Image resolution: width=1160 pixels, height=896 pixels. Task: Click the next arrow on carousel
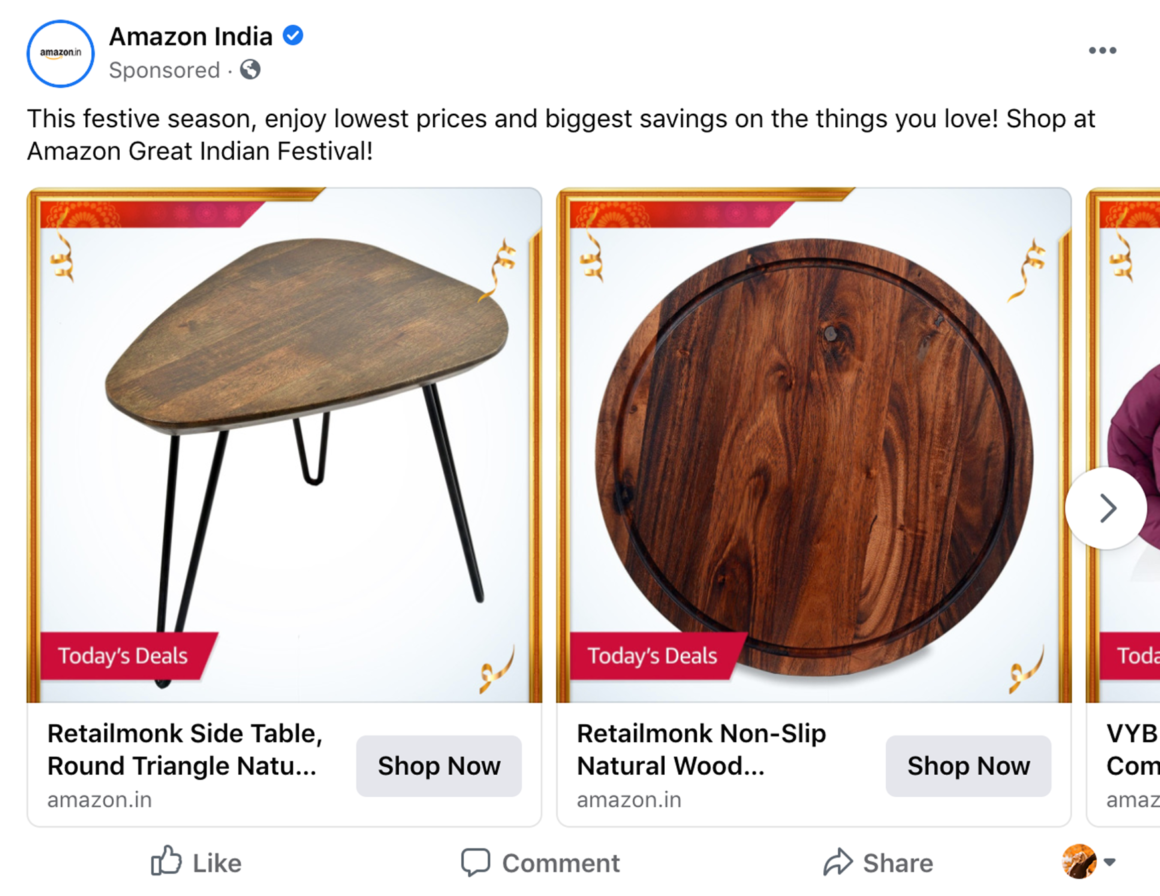tap(1106, 508)
